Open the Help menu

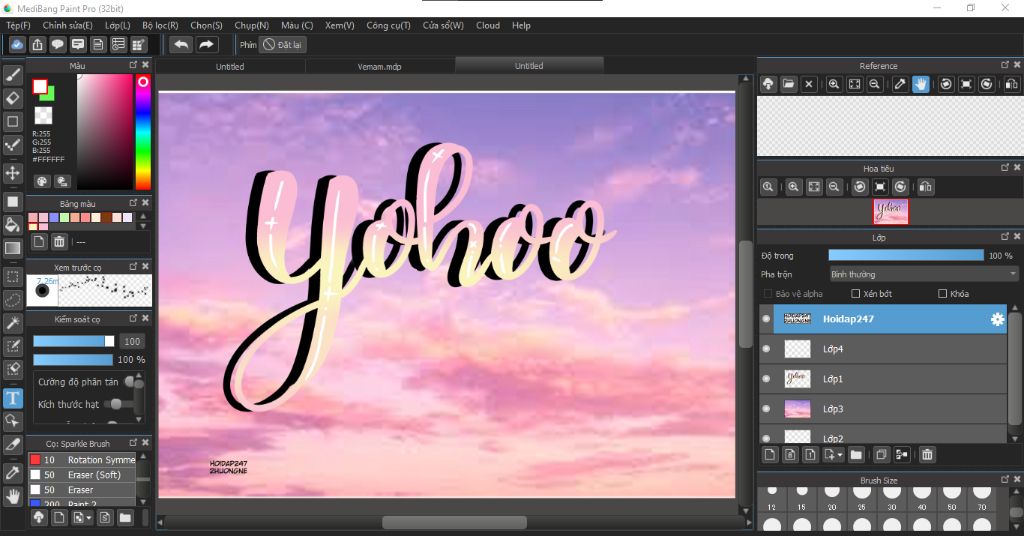pos(521,25)
